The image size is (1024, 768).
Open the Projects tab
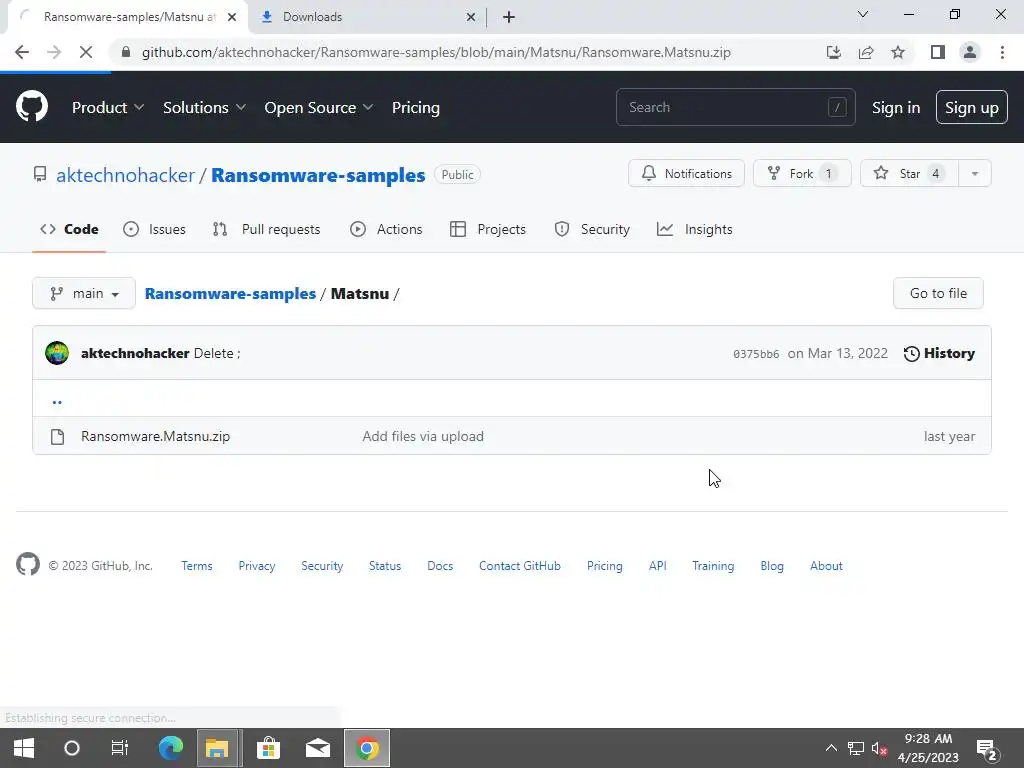coord(488,229)
